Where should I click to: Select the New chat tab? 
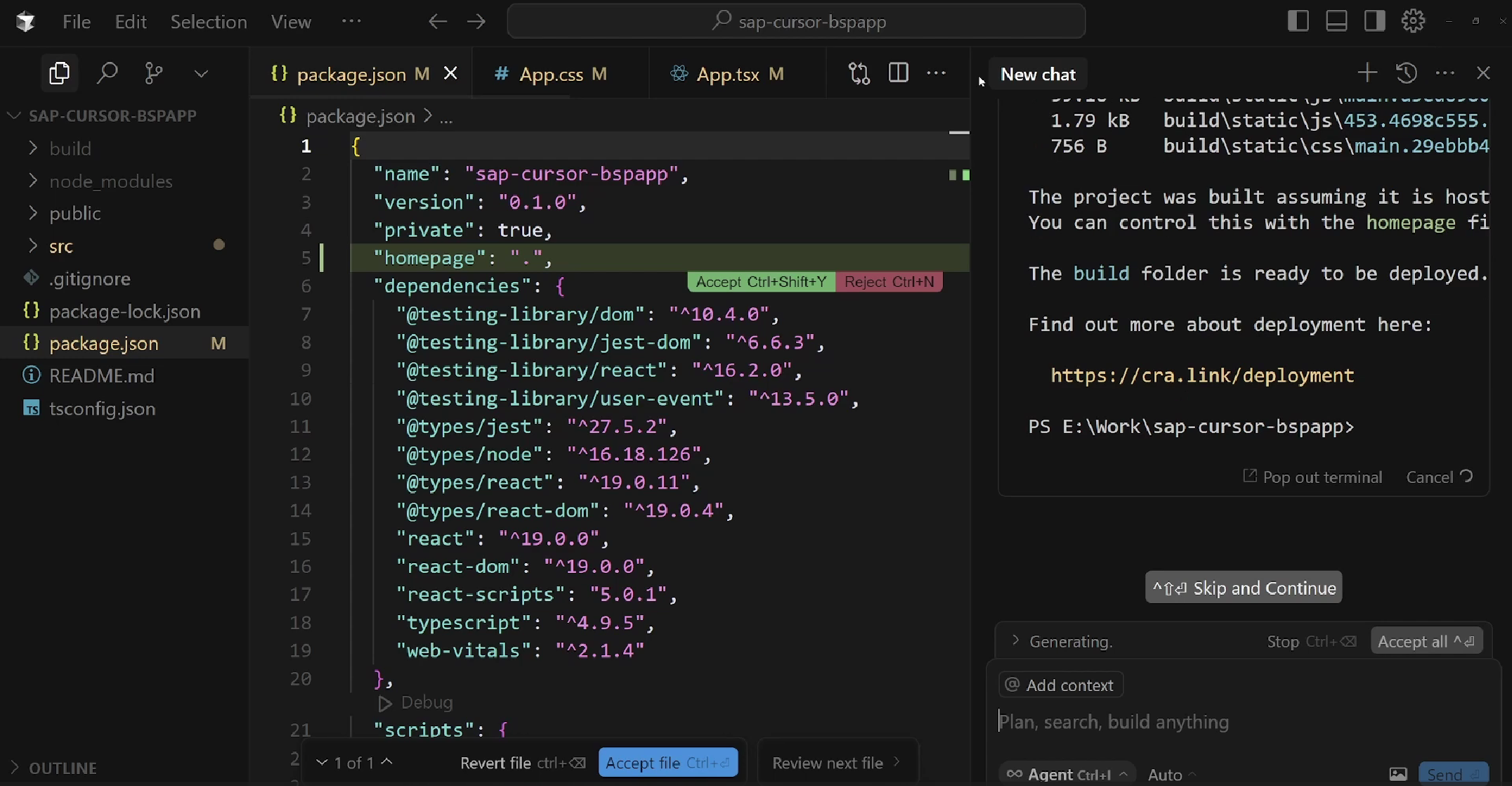pyautogui.click(x=1038, y=74)
